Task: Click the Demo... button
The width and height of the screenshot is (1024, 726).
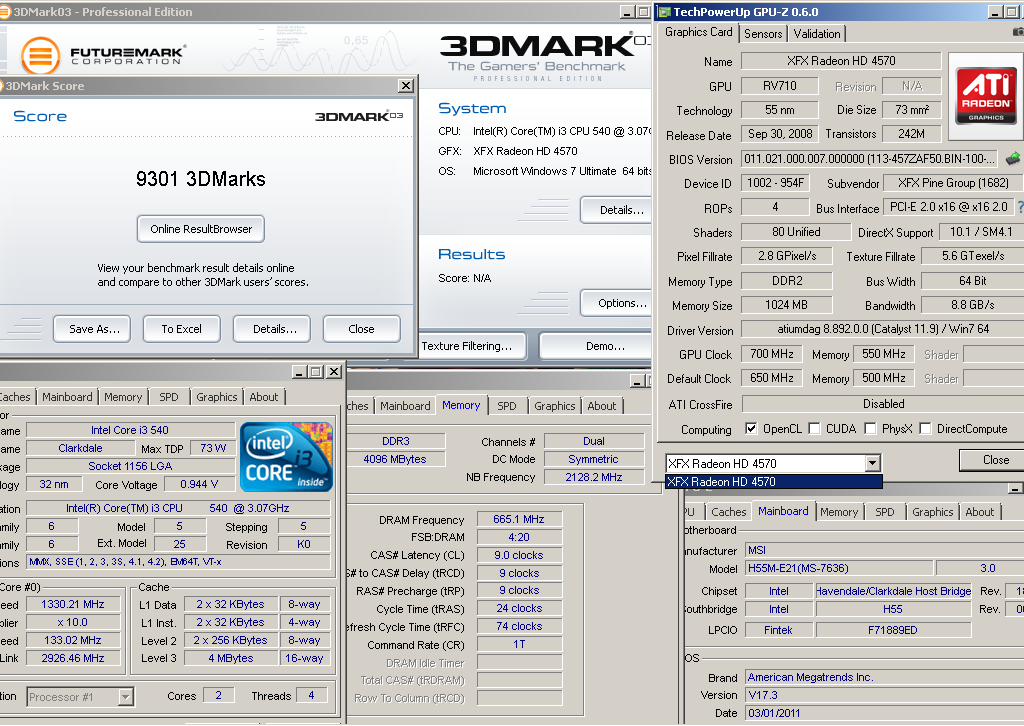Action: tap(596, 346)
